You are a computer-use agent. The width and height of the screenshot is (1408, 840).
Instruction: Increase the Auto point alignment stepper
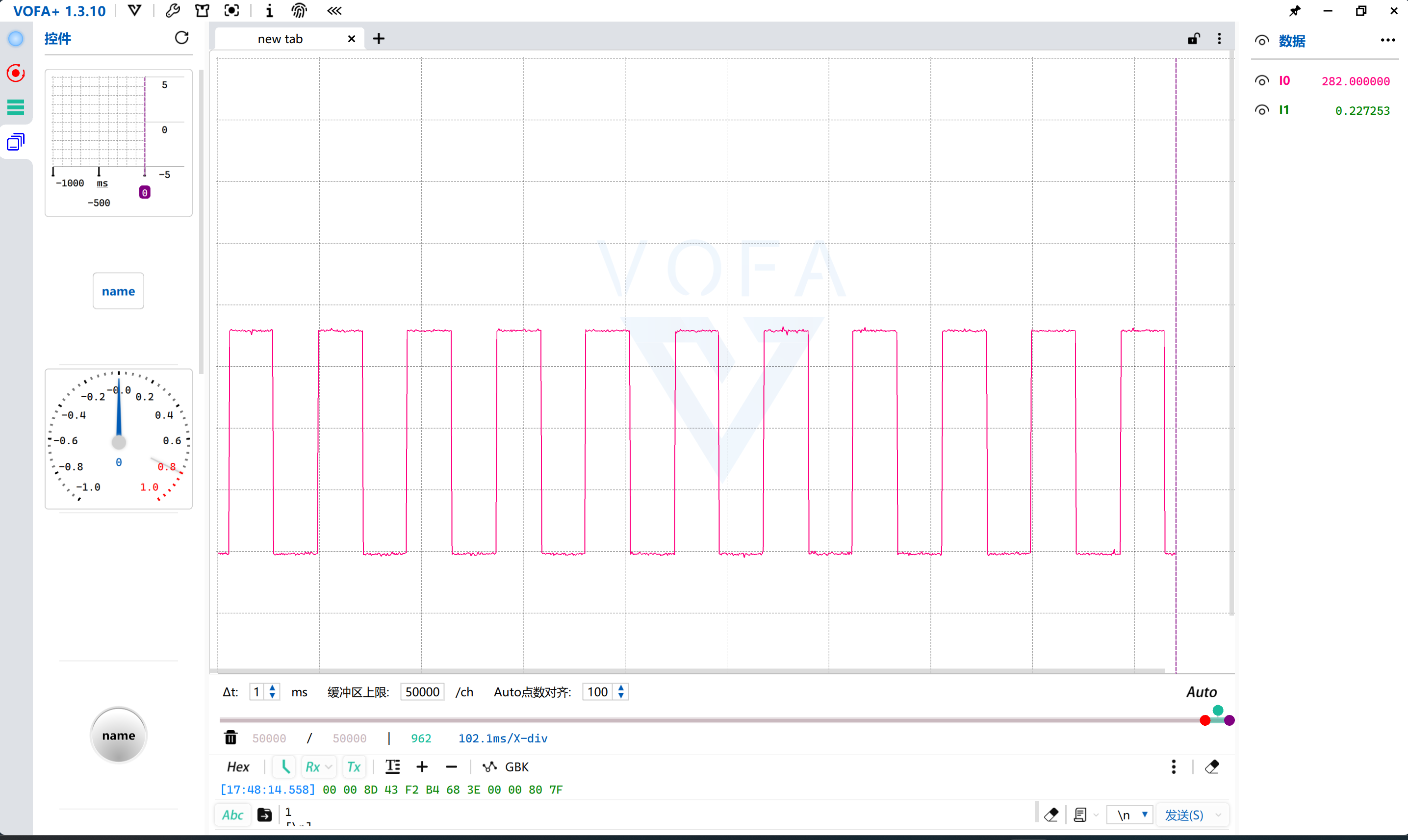coord(621,687)
